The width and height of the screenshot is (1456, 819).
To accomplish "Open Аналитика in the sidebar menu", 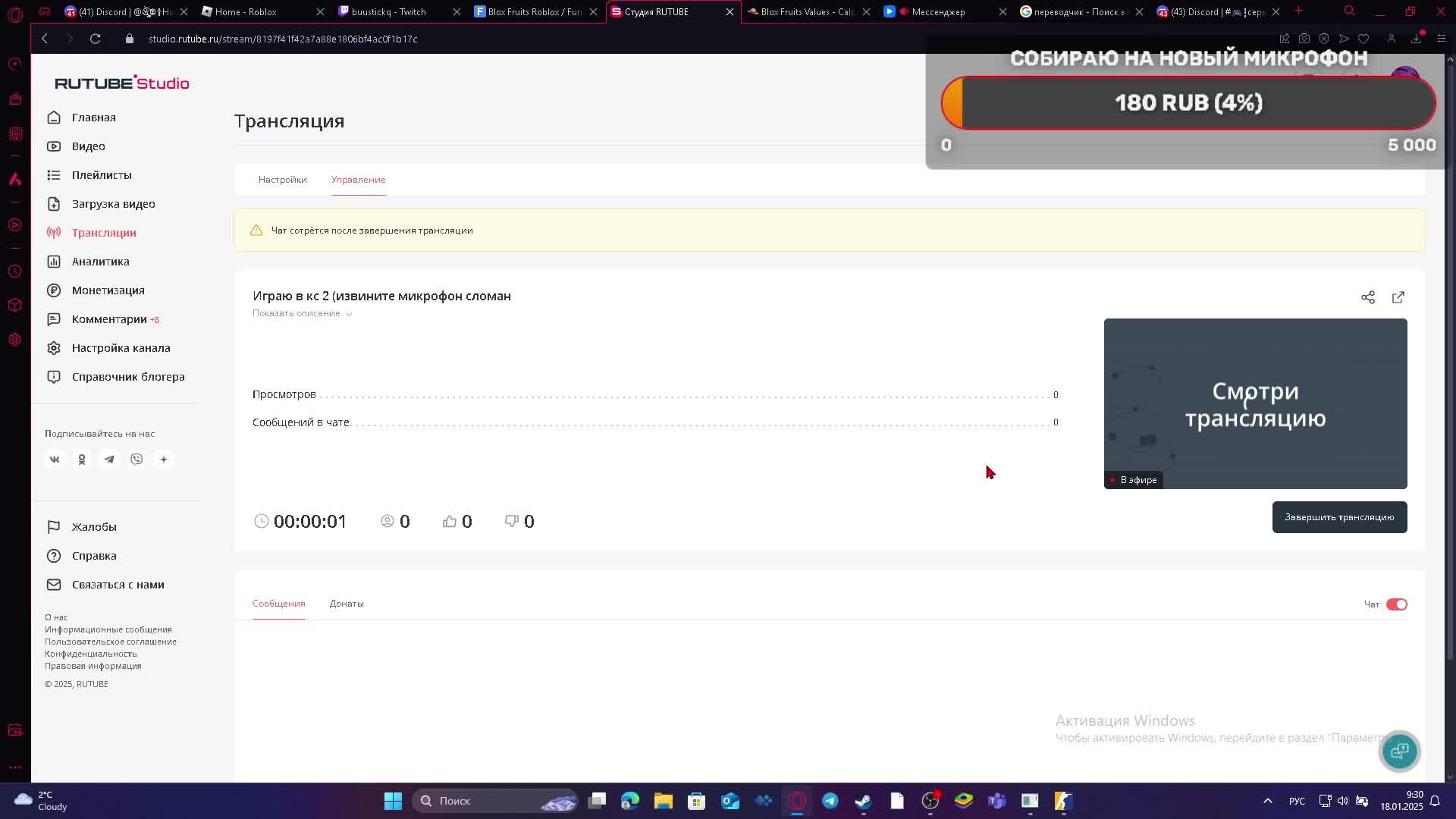I will tap(100, 262).
